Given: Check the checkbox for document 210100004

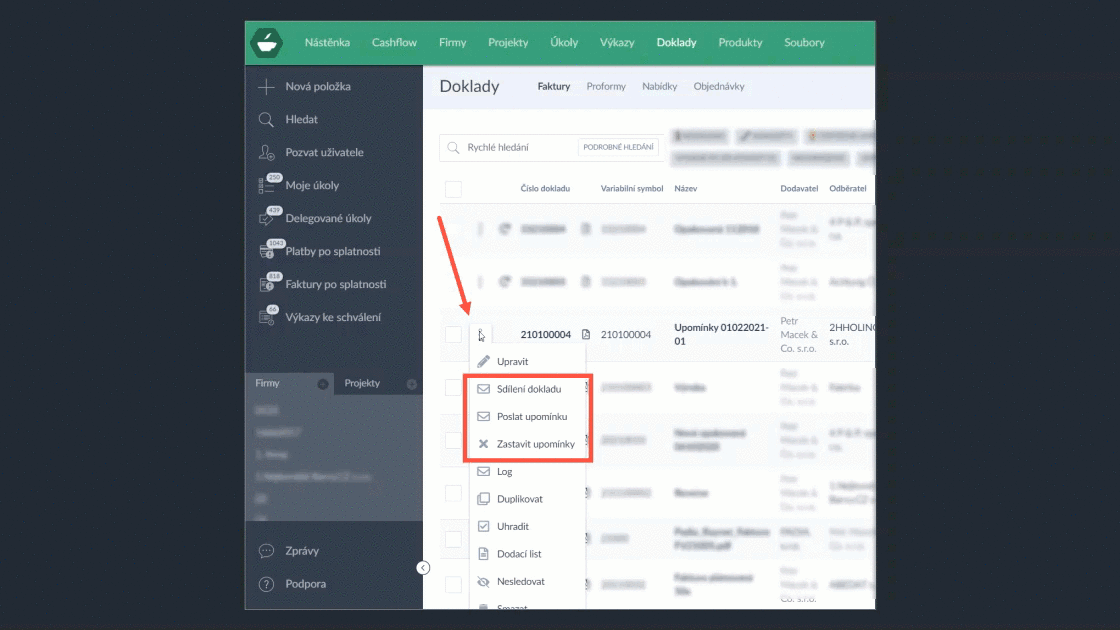Looking at the screenshot, I should (x=453, y=334).
